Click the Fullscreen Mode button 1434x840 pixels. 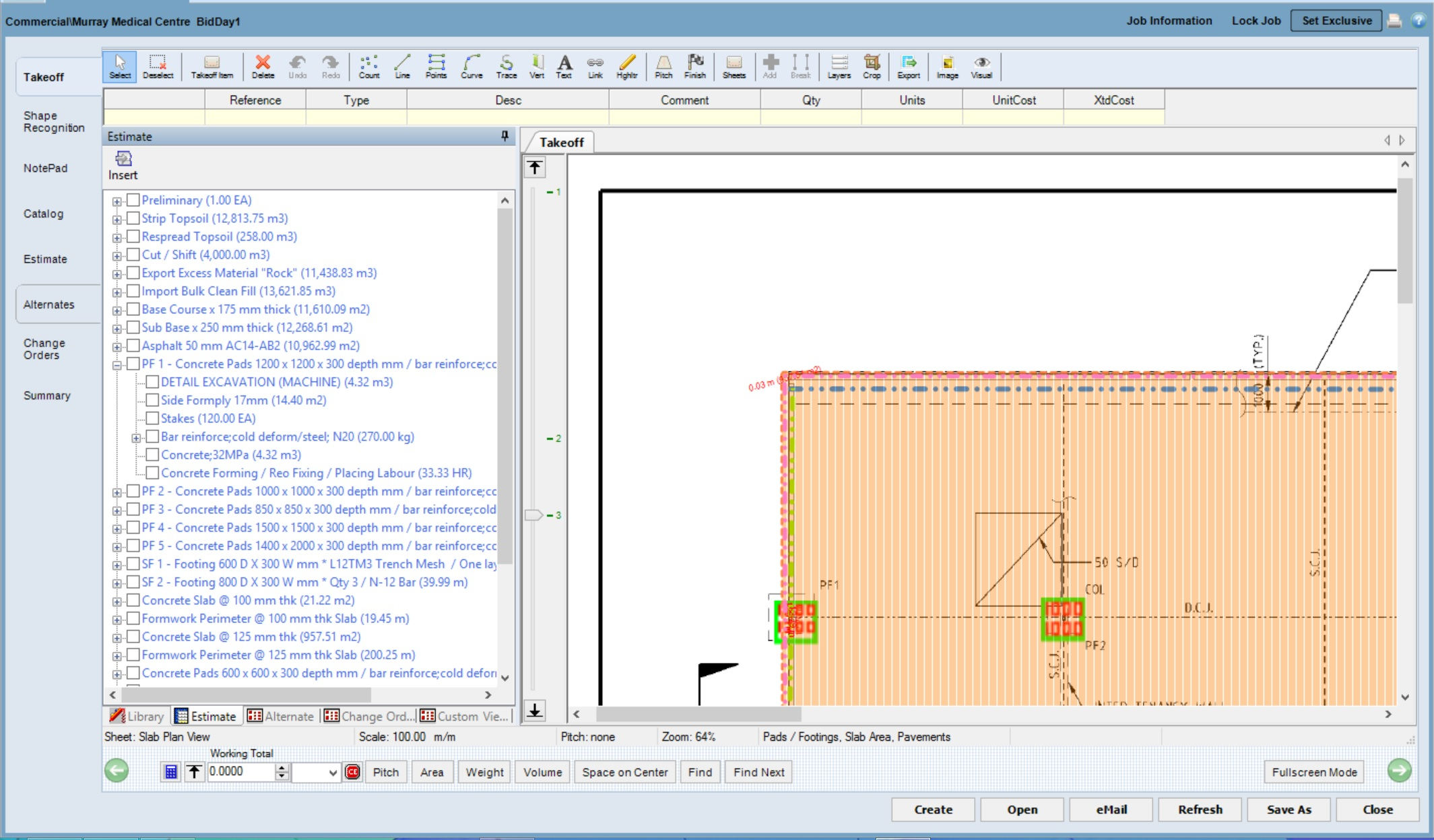[x=1313, y=772]
